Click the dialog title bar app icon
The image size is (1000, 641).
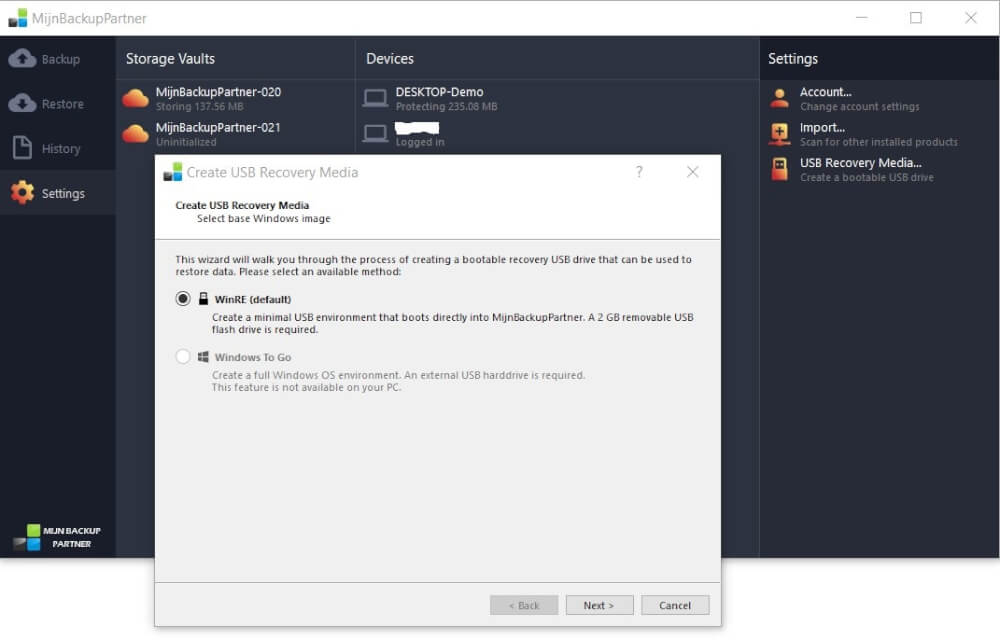[173, 172]
